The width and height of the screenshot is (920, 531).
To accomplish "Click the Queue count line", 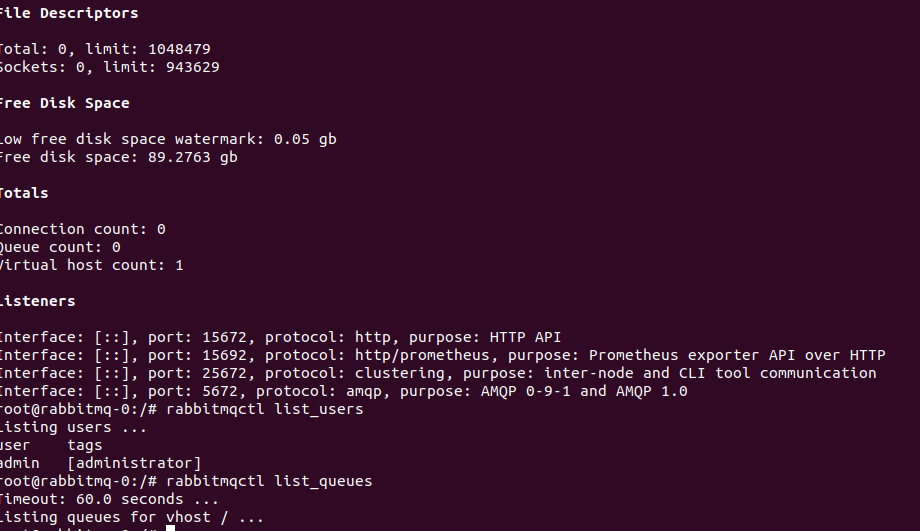I will (x=60, y=247).
